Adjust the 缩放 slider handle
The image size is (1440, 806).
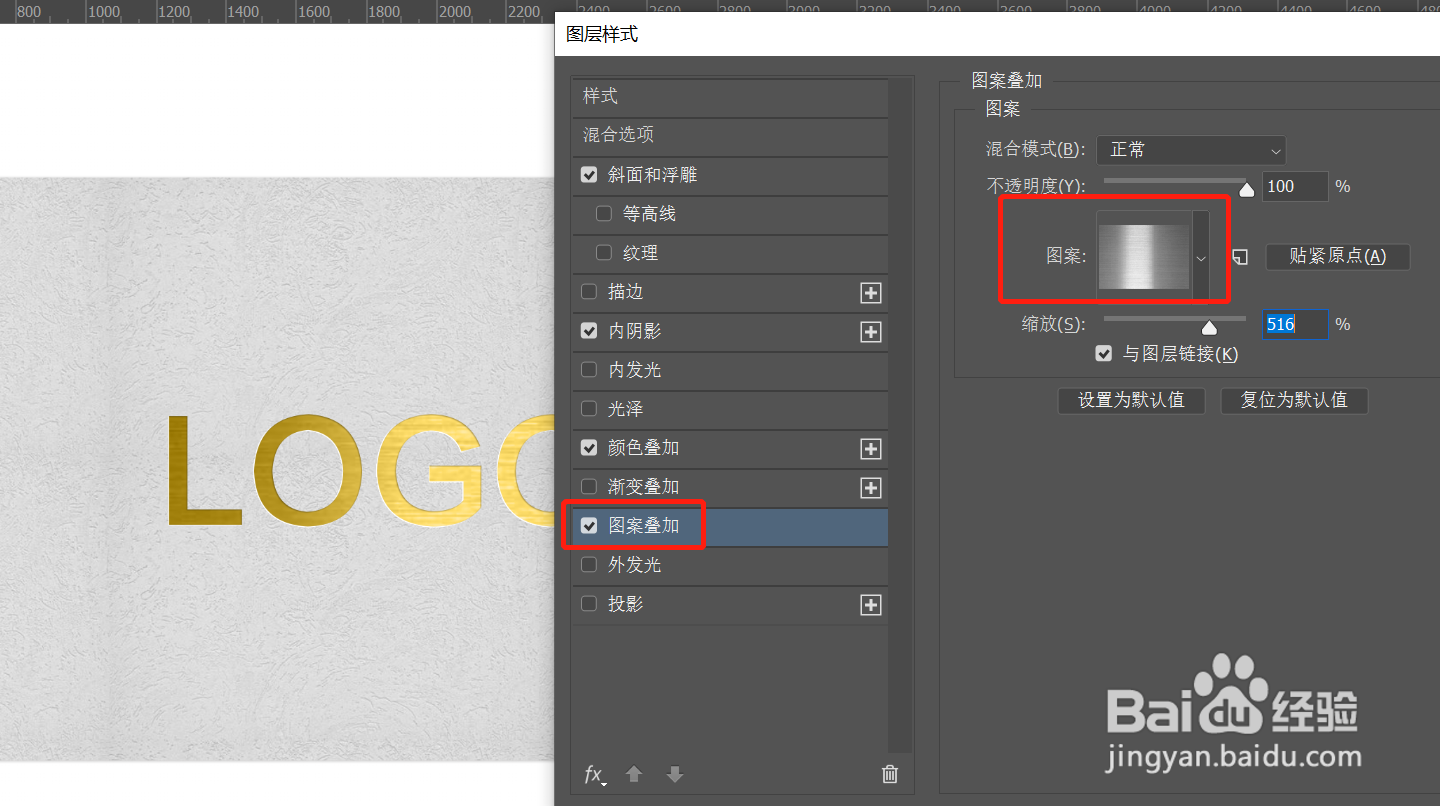tap(1209, 328)
